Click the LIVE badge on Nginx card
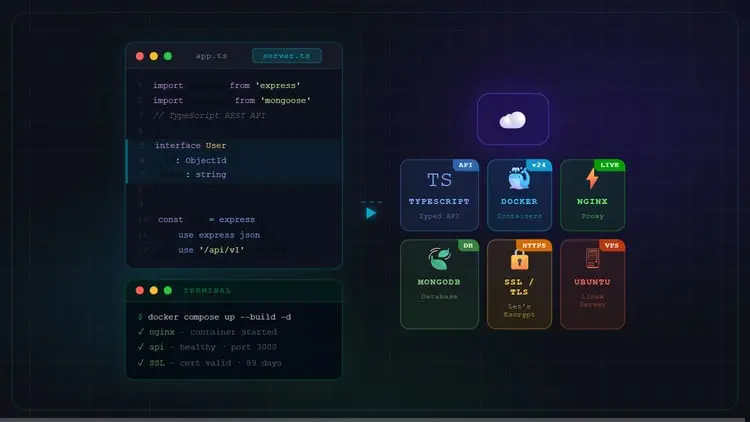This screenshot has height=422, width=750. pos(609,165)
